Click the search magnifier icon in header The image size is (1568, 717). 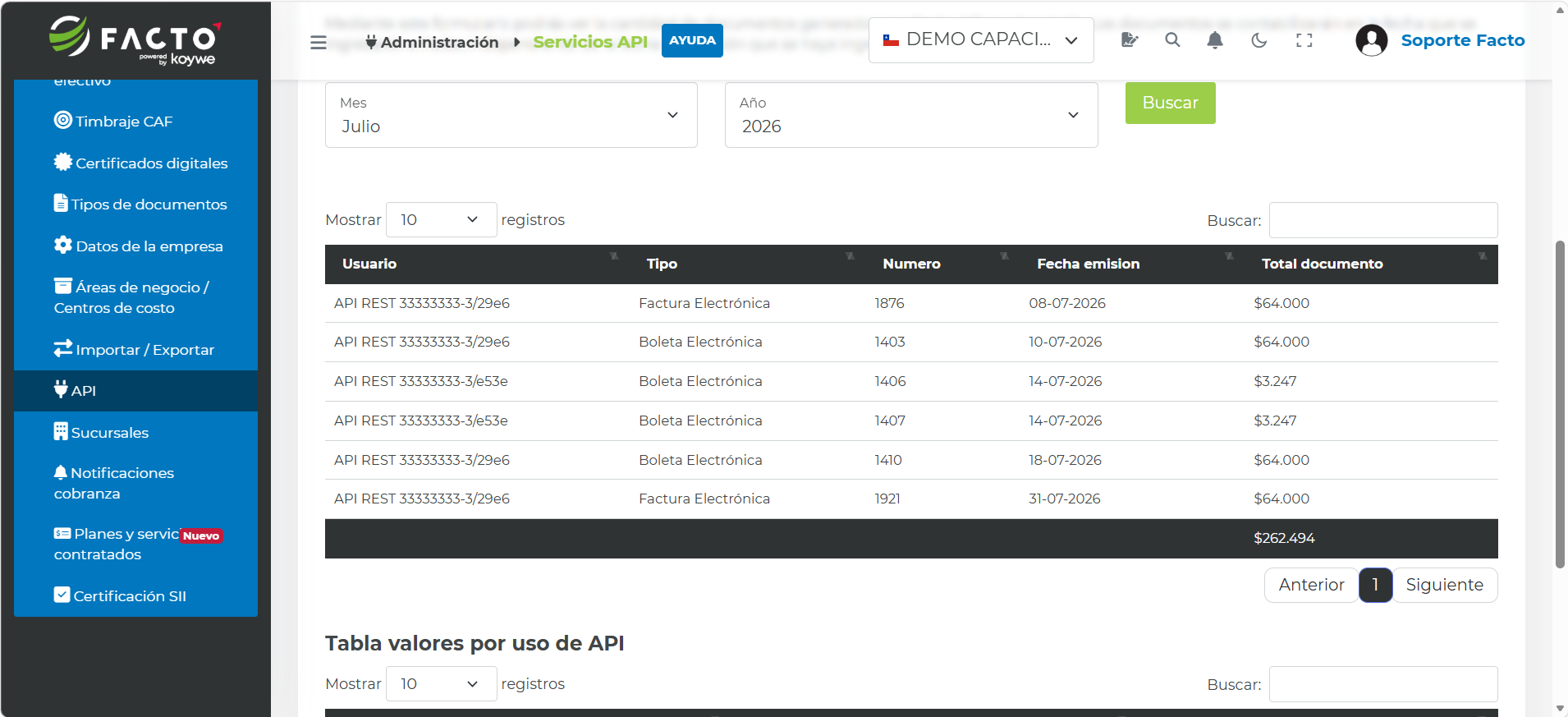pyautogui.click(x=1172, y=39)
